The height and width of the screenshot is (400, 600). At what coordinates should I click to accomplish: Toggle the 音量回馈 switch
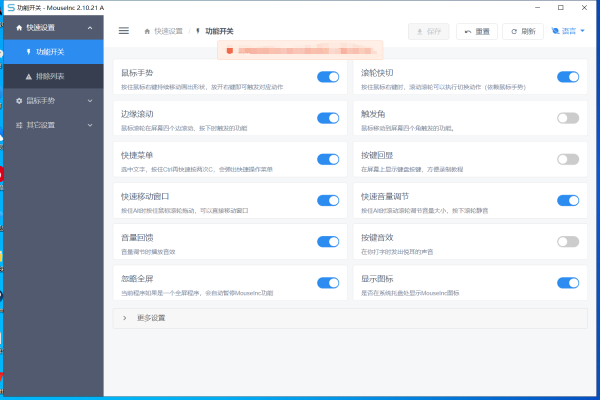pos(328,242)
